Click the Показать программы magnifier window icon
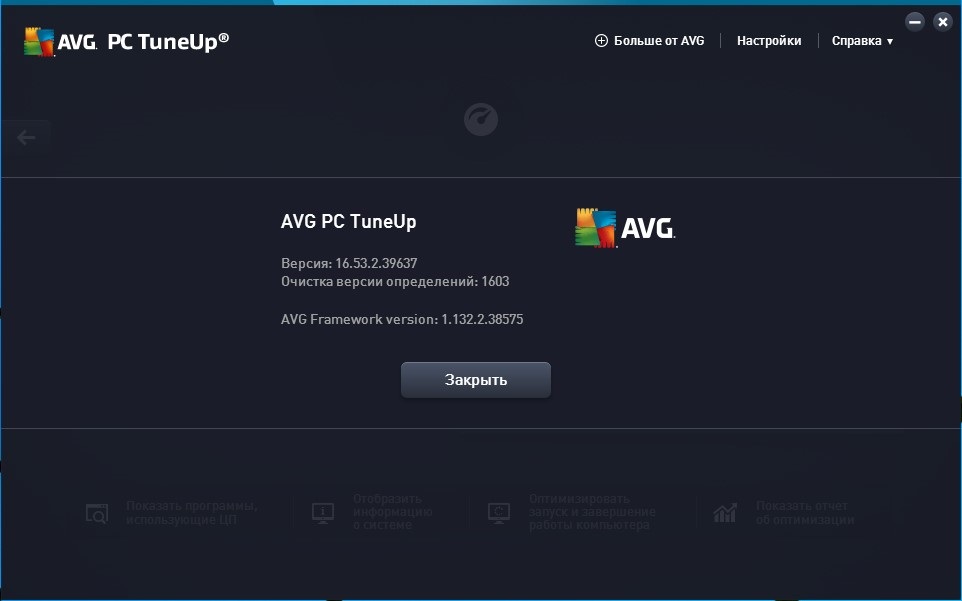Viewport: 962px width, 601px height. tap(97, 513)
